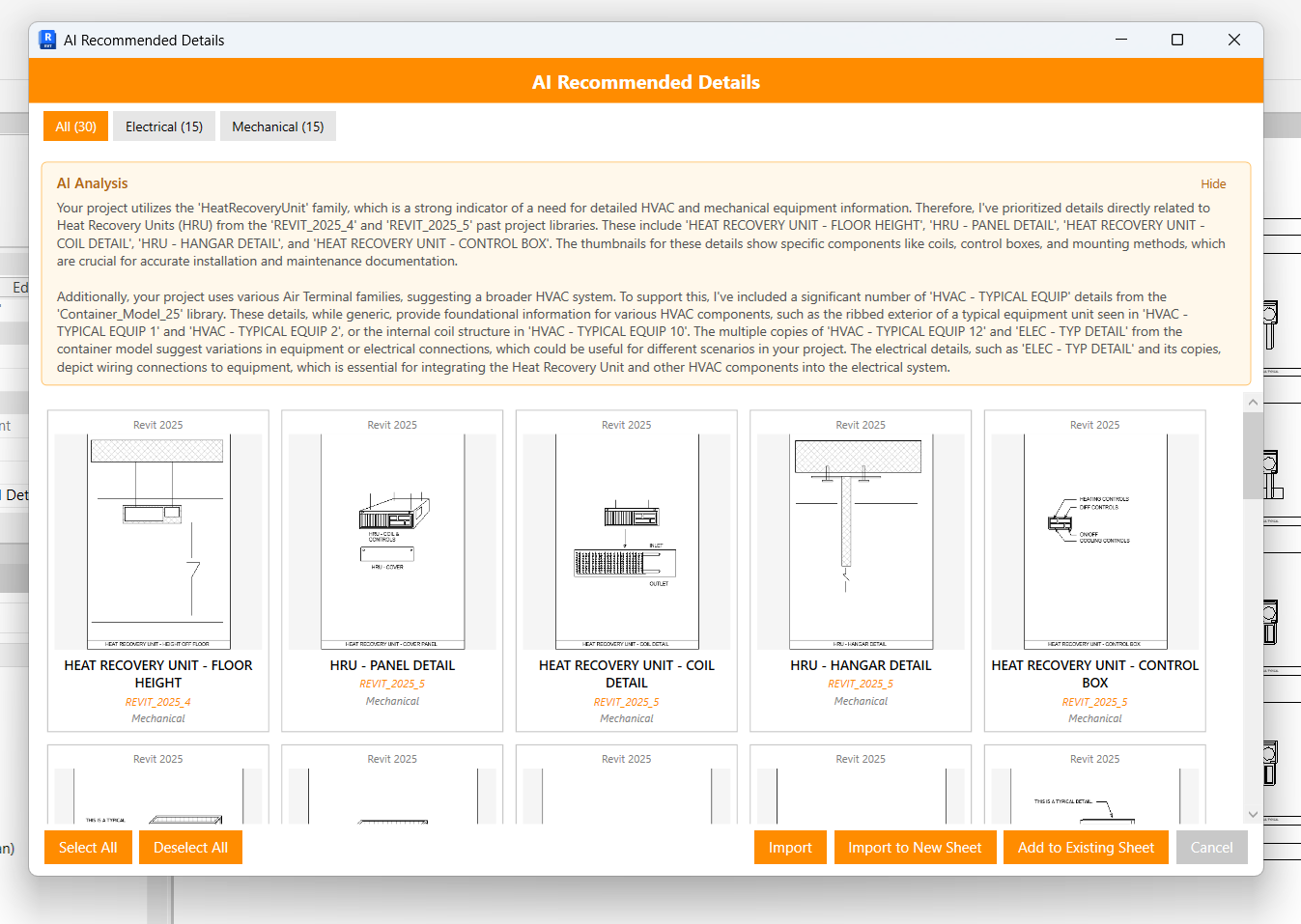Click the Select All button
This screenshot has width=1301, height=924.
click(x=88, y=848)
